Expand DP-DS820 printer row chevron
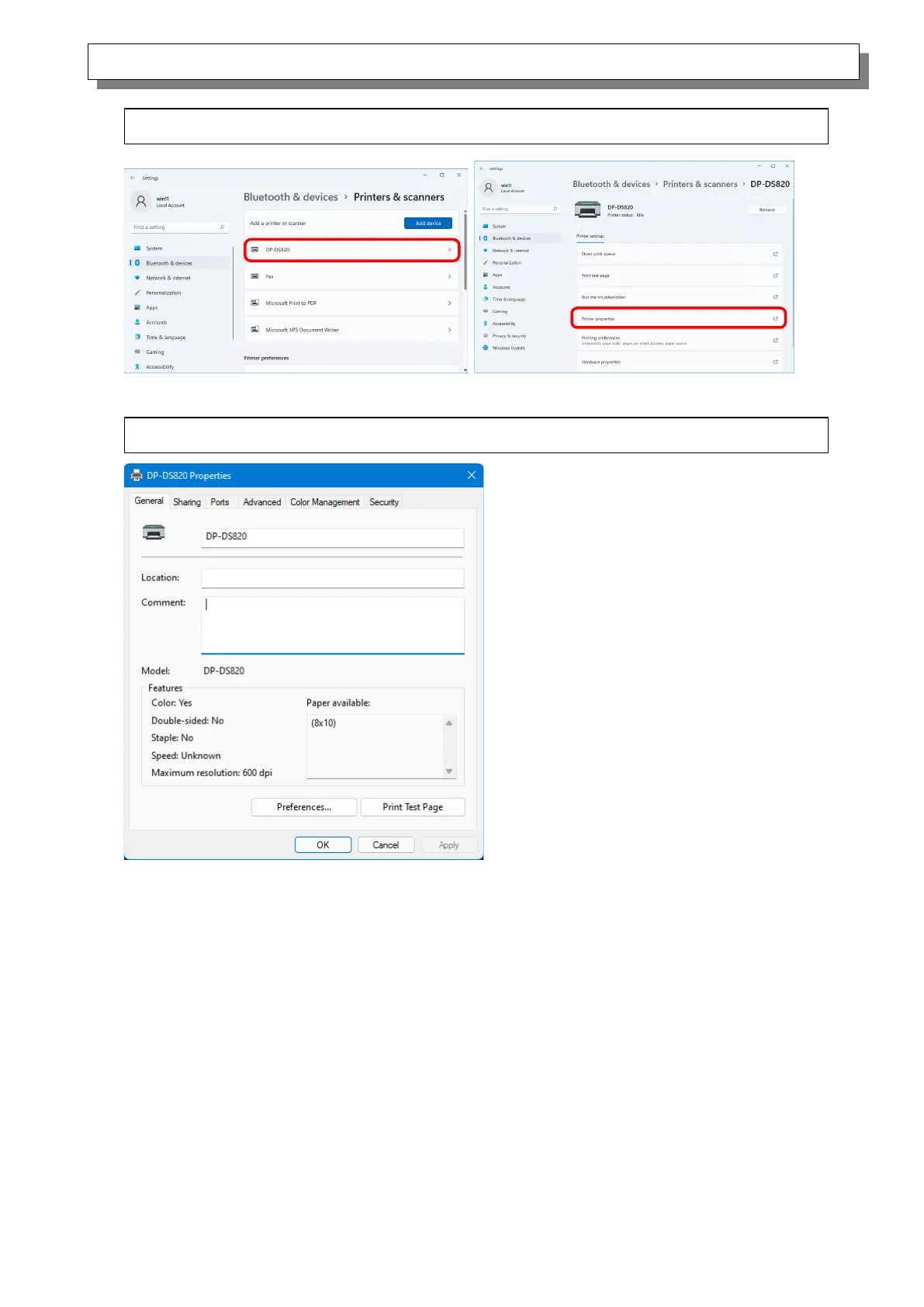Screen dimensions: 924x1307 pyautogui.click(x=449, y=250)
